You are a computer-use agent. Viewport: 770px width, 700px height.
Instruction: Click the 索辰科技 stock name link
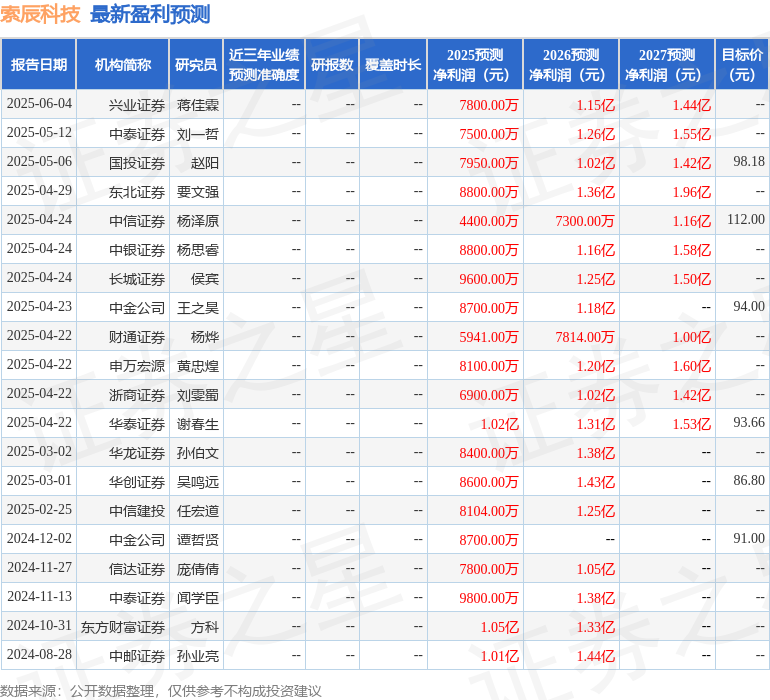pyautogui.click(x=41, y=14)
